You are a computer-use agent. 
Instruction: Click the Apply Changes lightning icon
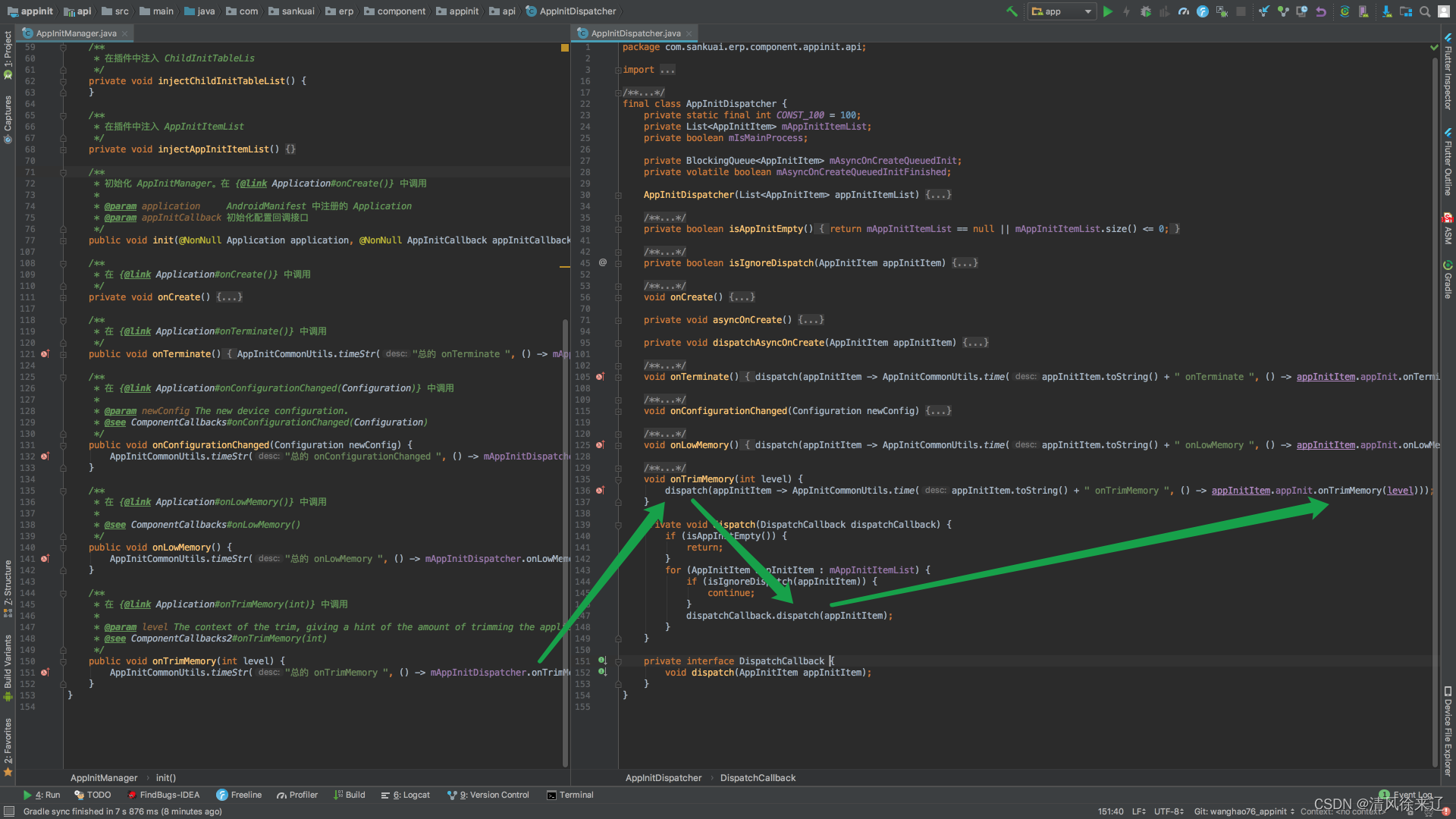[x=1127, y=11]
